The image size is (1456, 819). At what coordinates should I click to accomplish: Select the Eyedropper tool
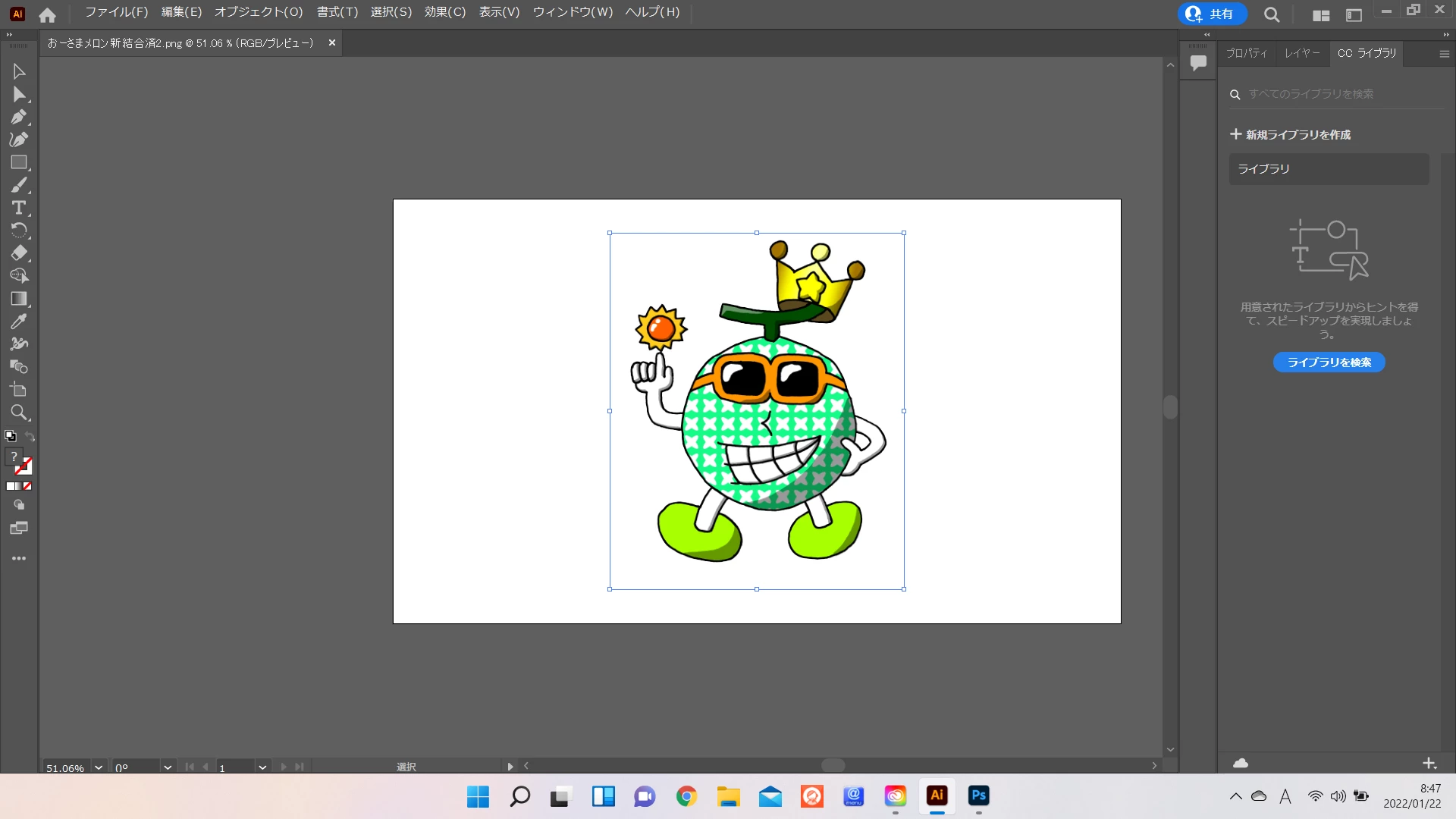(19, 322)
